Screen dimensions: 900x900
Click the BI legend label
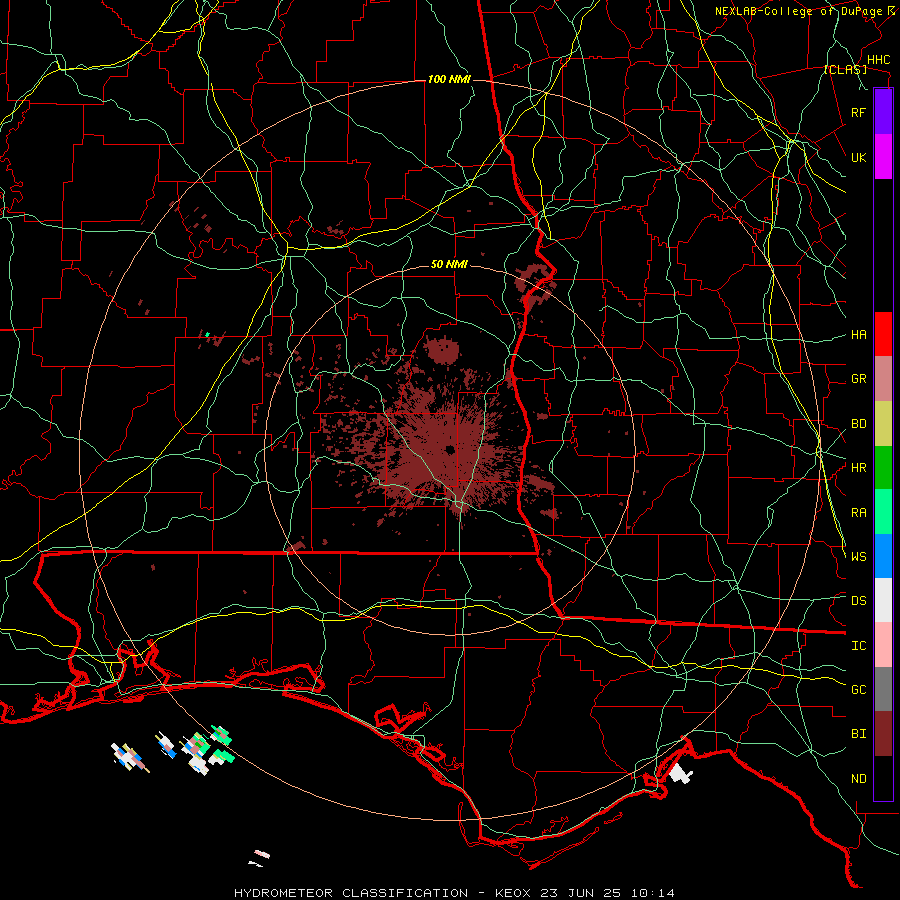[x=858, y=734]
